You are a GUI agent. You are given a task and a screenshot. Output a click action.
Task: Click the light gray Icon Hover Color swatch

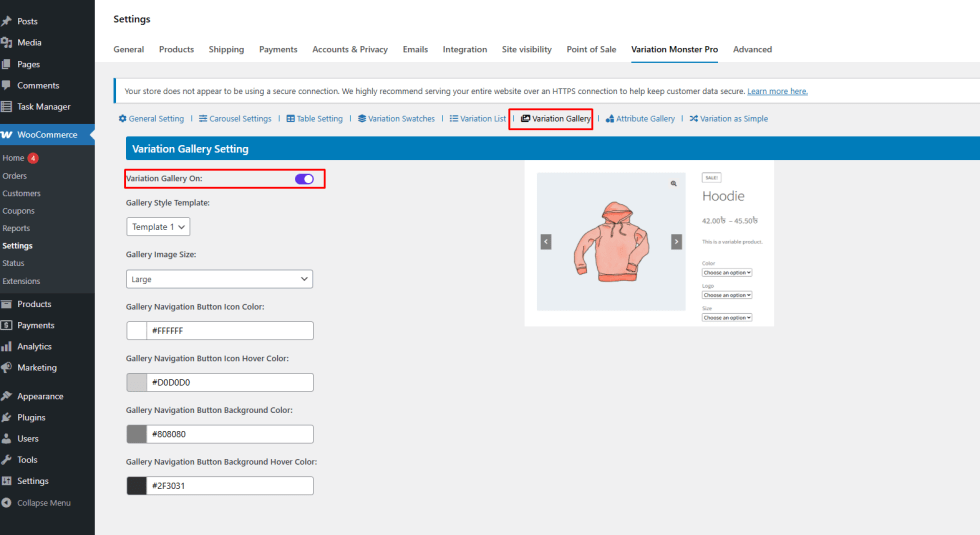pyautogui.click(x=136, y=382)
